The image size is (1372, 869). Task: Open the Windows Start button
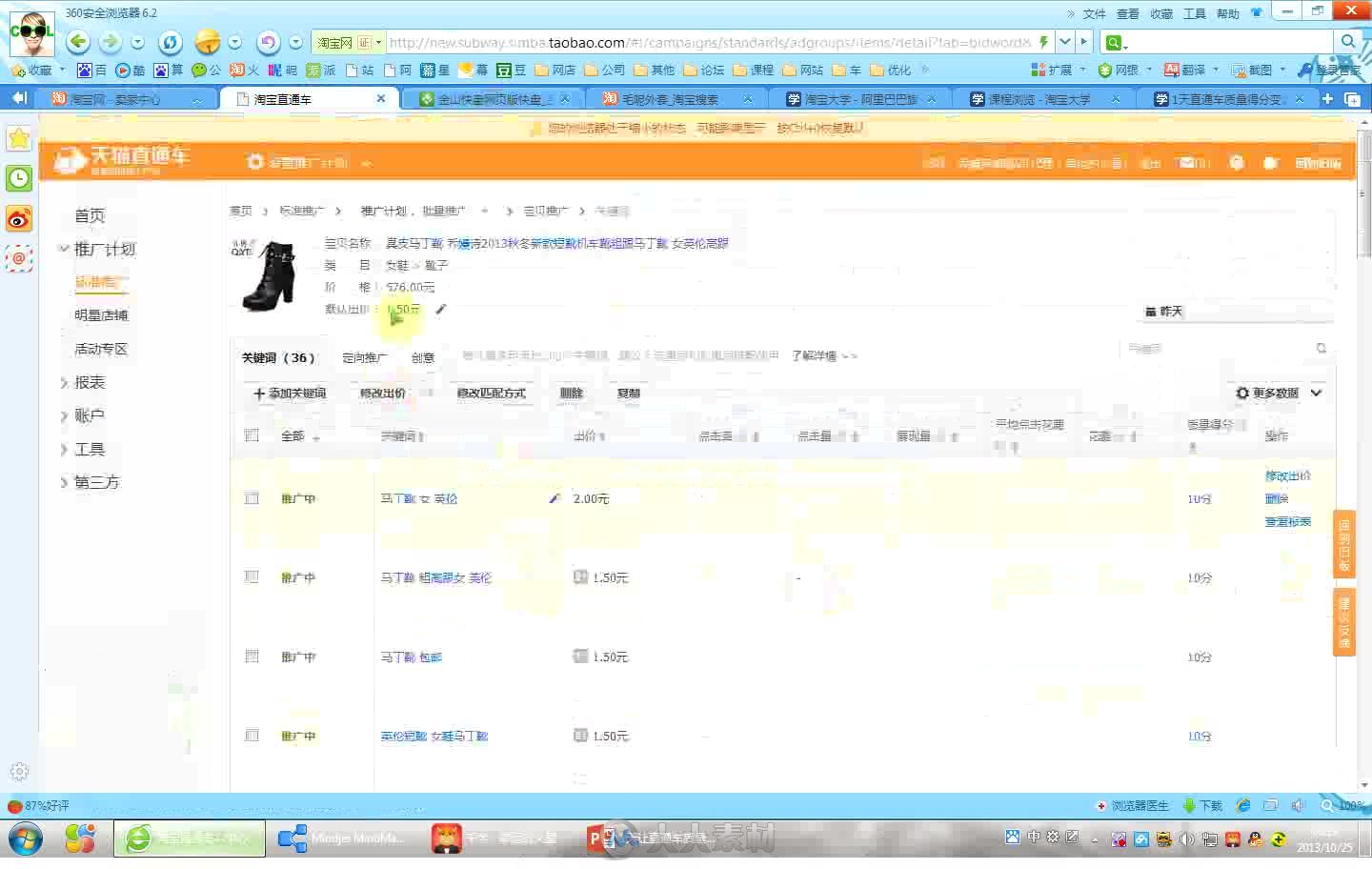tap(25, 839)
